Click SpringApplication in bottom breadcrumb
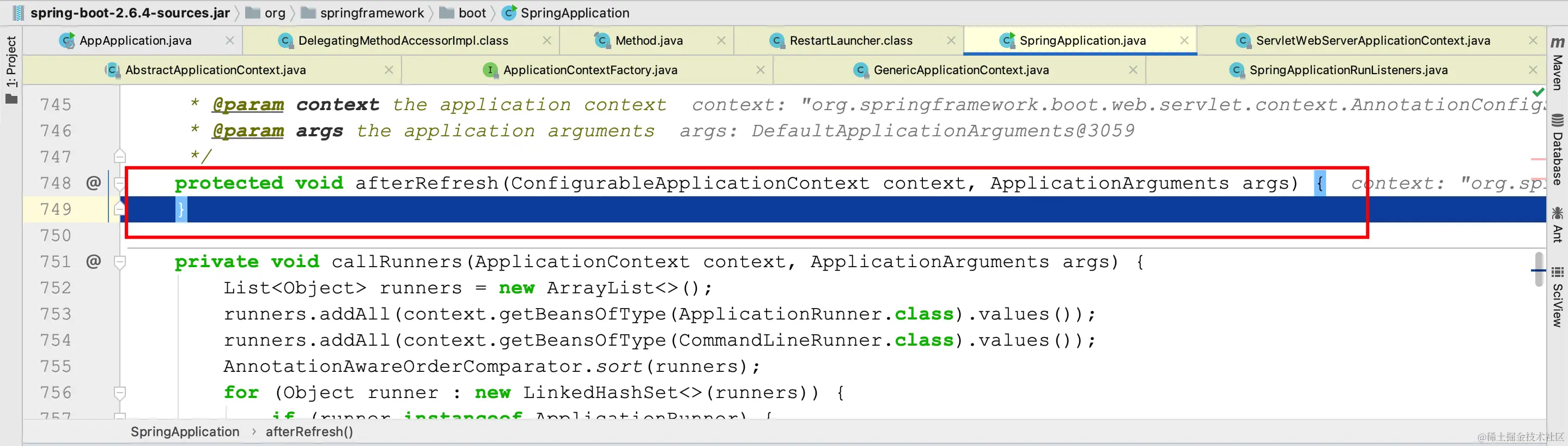The width and height of the screenshot is (1568, 446). (185, 431)
